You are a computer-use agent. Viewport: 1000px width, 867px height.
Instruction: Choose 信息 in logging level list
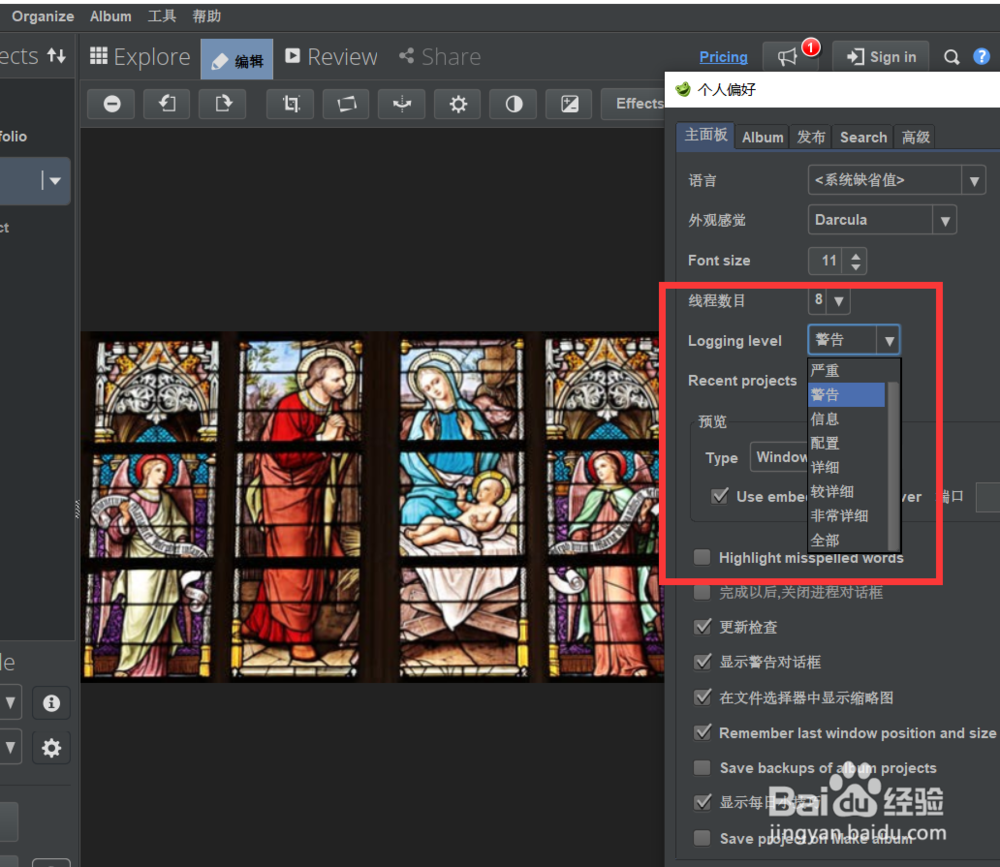click(847, 419)
